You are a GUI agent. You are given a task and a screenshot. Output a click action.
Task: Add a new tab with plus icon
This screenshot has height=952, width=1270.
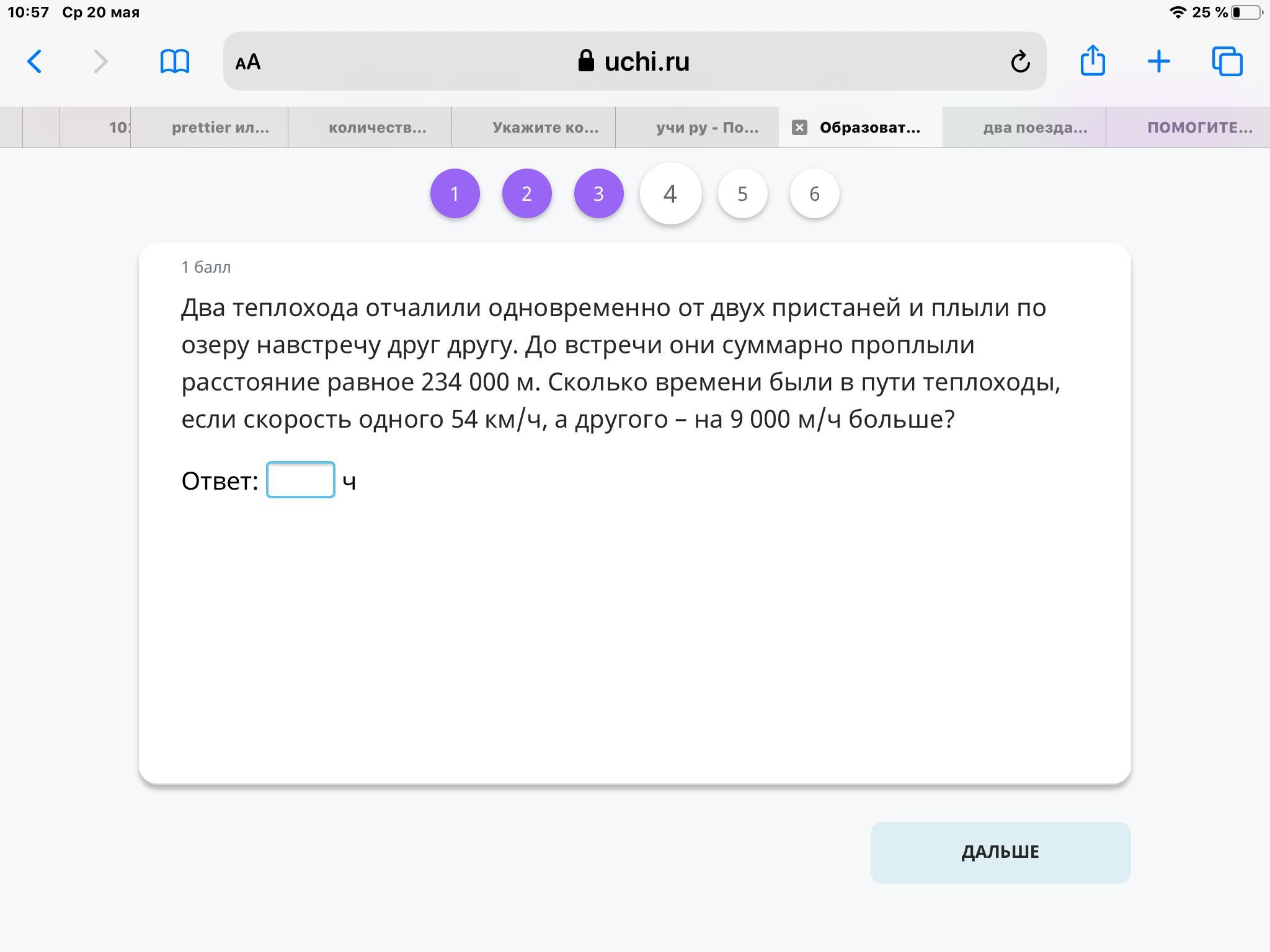[1158, 61]
